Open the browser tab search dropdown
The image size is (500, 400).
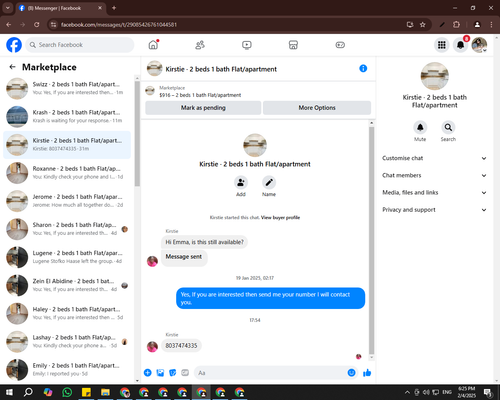(7, 8)
